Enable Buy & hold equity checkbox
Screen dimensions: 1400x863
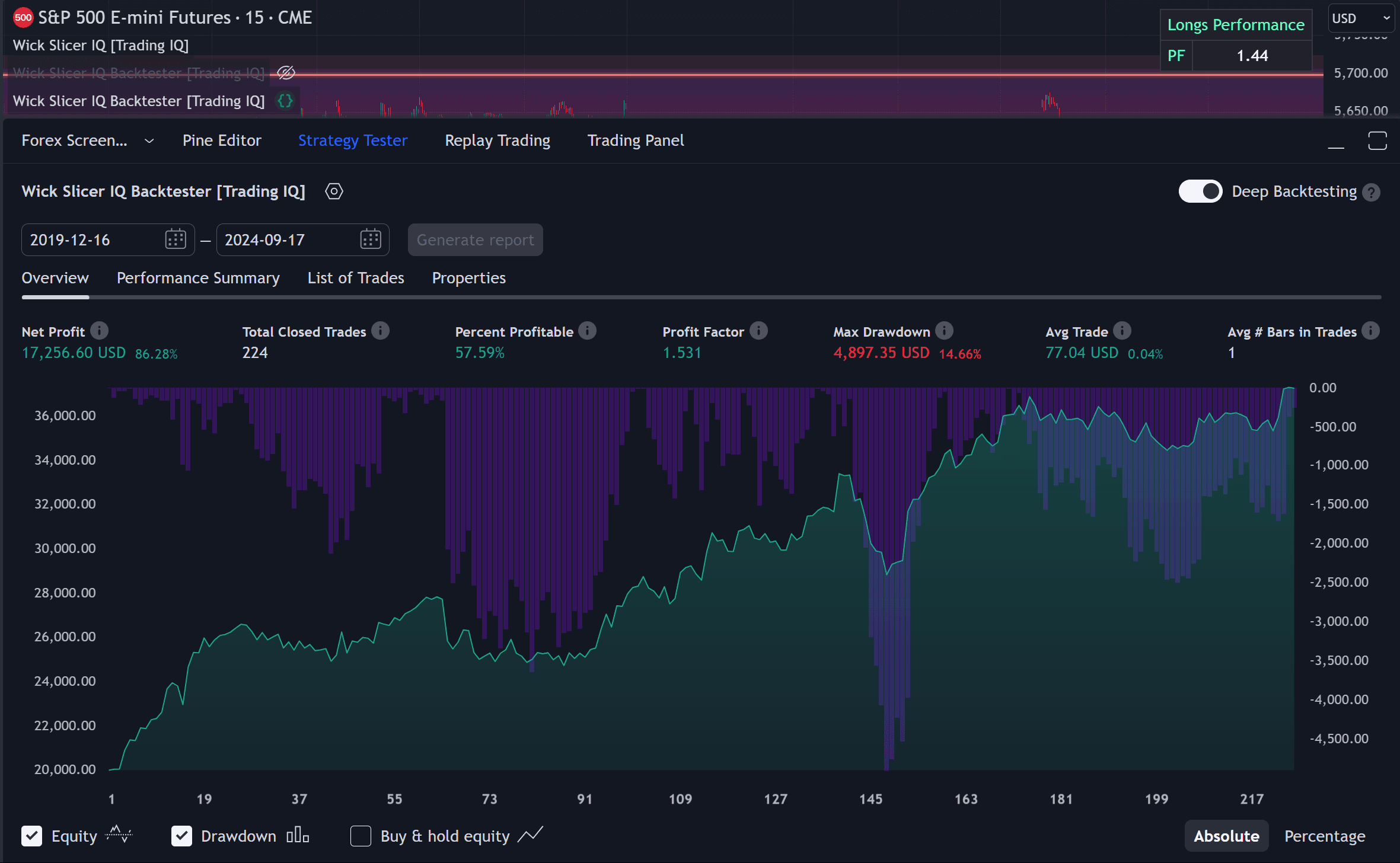pos(361,836)
